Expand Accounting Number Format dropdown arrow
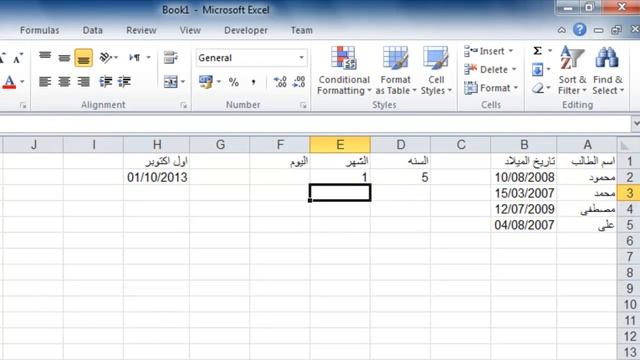Screen dimensions: 640x360 point(218,82)
